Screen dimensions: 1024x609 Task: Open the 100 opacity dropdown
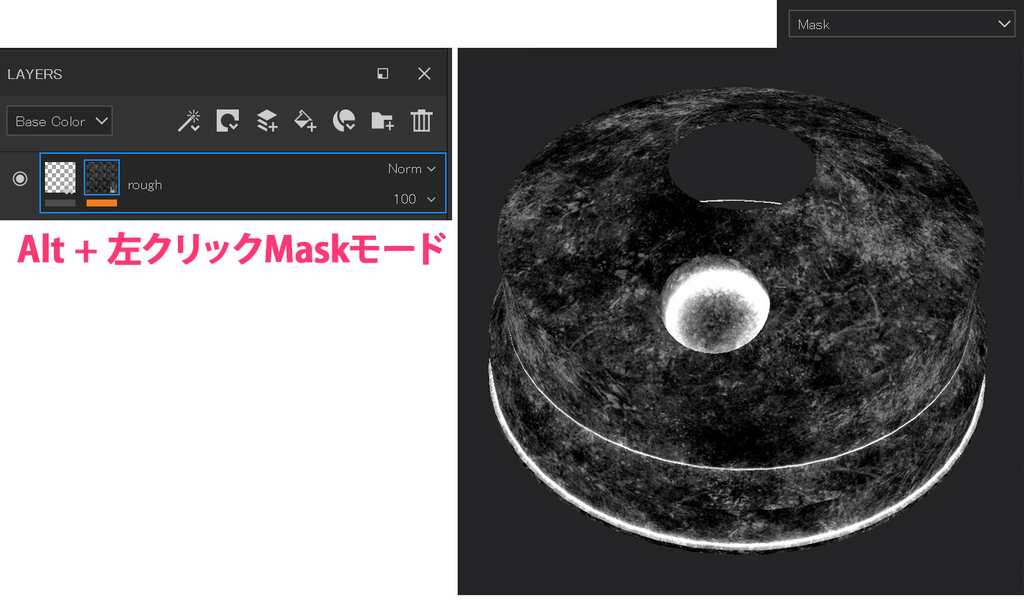pos(414,198)
